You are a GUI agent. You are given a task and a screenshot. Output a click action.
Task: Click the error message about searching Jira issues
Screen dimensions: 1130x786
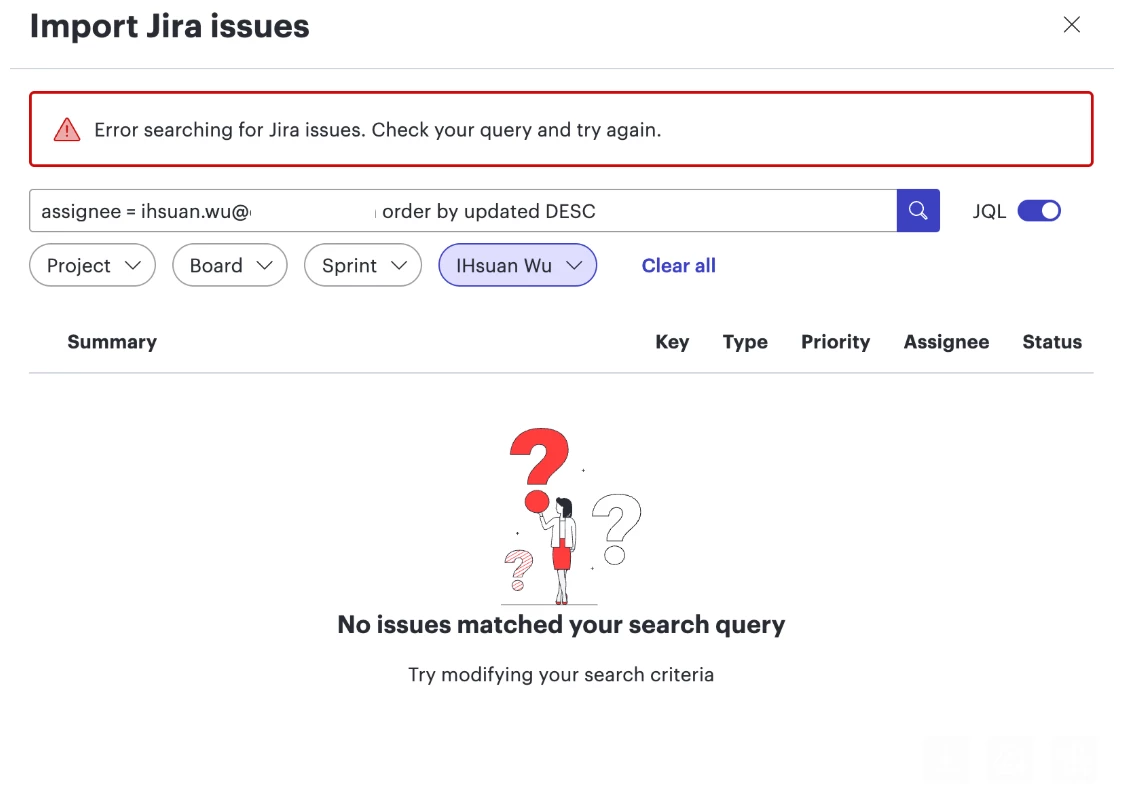[x=378, y=130]
